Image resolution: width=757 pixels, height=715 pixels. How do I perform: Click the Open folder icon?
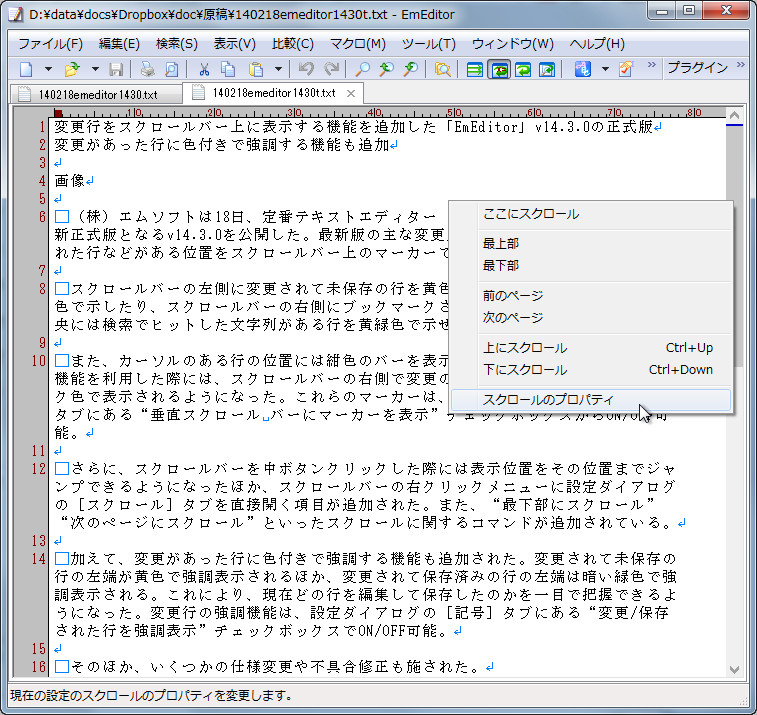coord(72,70)
